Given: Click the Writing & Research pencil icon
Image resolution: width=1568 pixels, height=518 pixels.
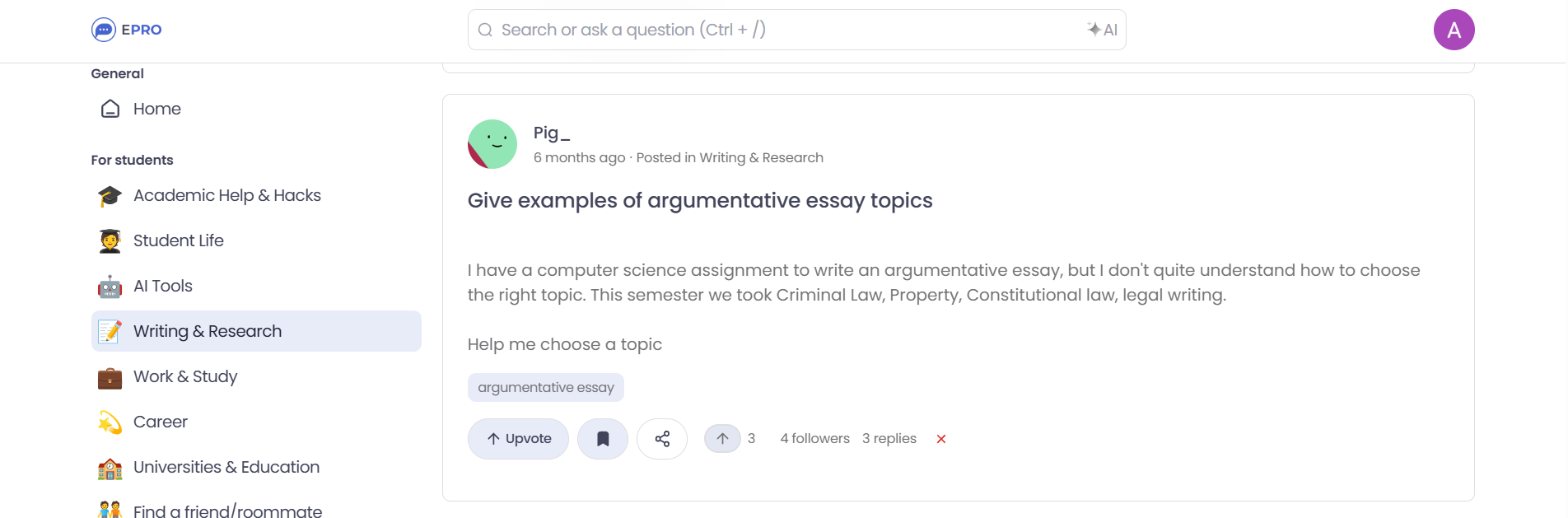Looking at the screenshot, I should (x=110, y=331).
